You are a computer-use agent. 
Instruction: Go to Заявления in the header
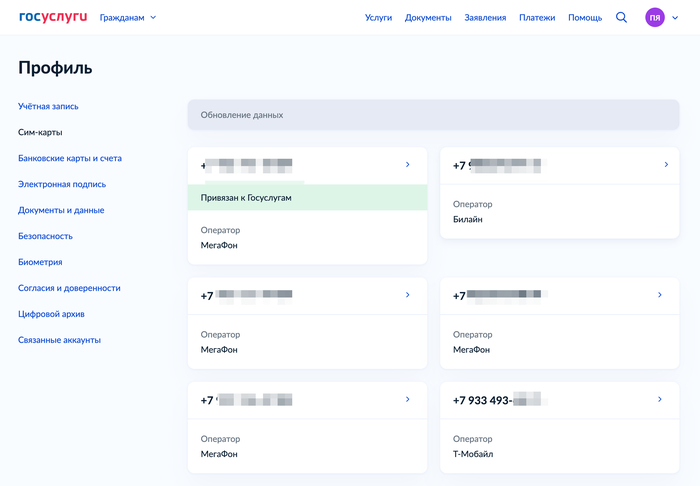[x=485, y=18]
